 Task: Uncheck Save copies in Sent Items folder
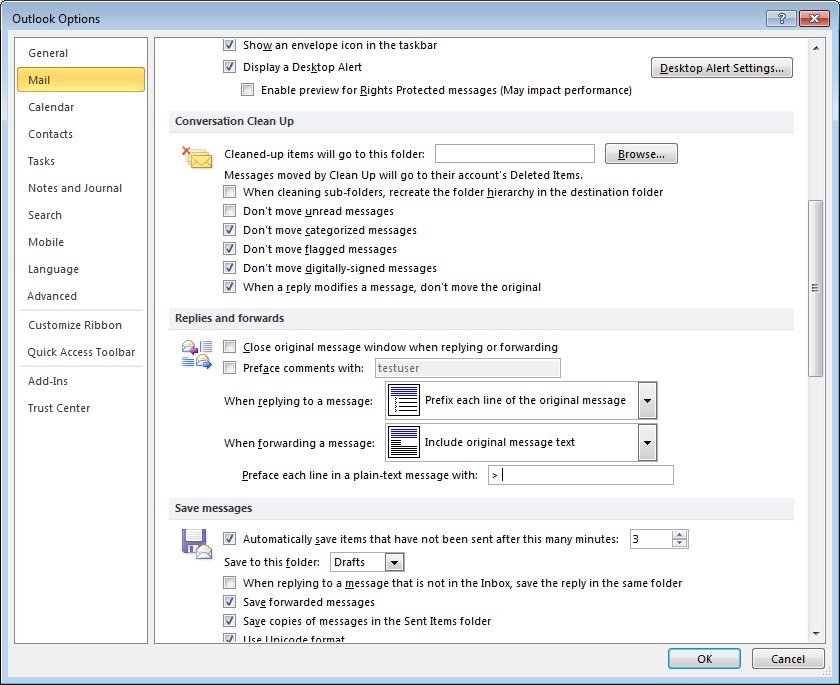[x=229, y=621]
